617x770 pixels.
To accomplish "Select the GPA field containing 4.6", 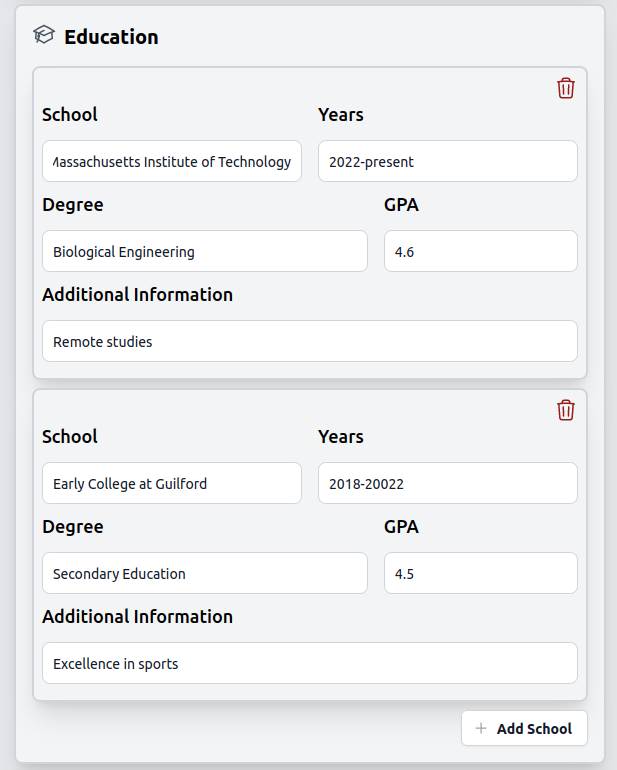I will (x=480, y=252).
